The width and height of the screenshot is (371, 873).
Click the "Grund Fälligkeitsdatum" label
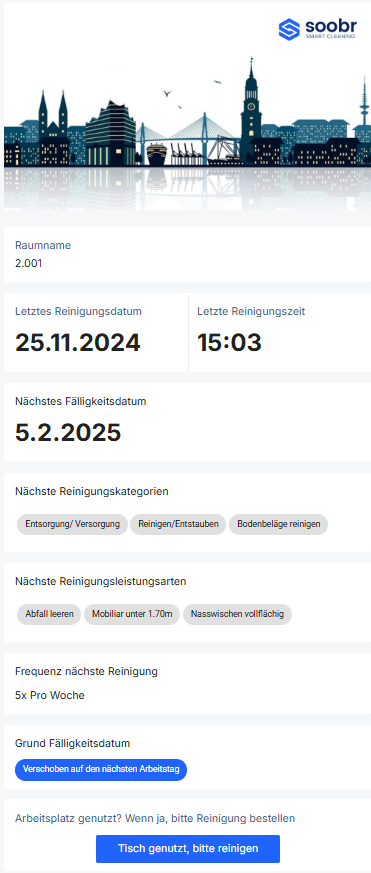(72, 743)
